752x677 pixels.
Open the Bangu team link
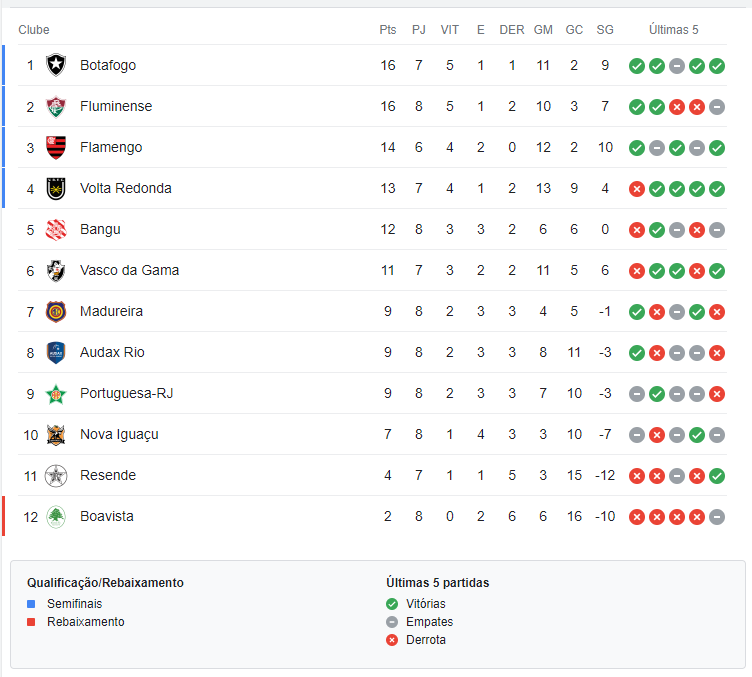point(100,229)
